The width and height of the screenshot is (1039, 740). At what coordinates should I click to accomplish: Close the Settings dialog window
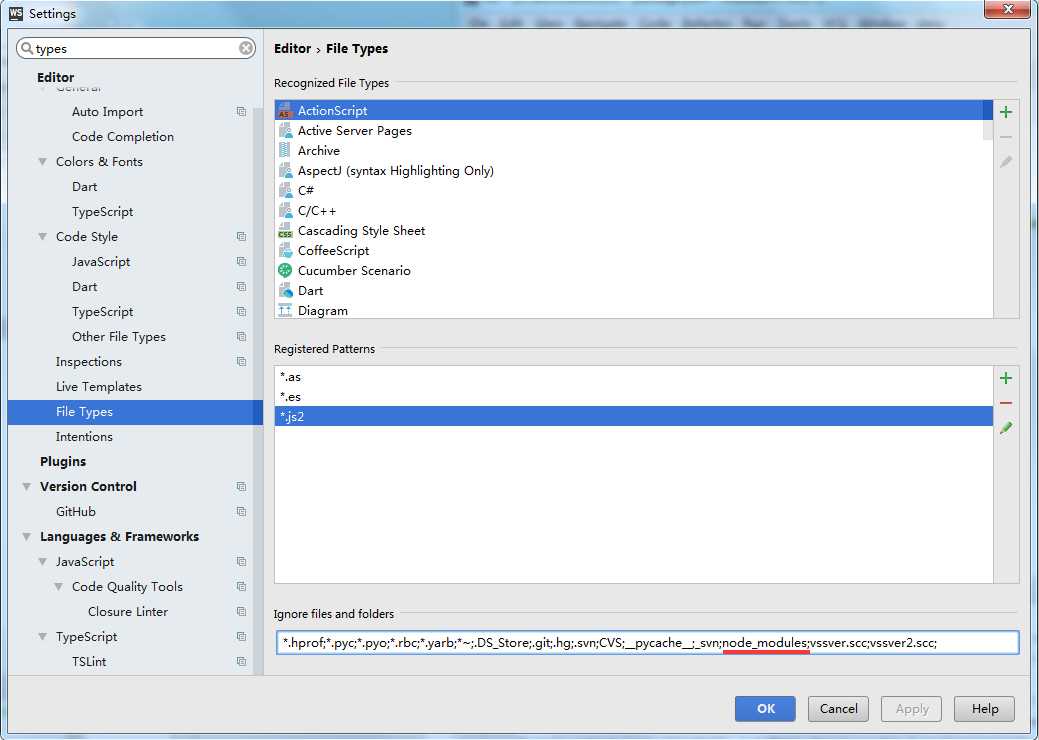tap(1007, 9)
